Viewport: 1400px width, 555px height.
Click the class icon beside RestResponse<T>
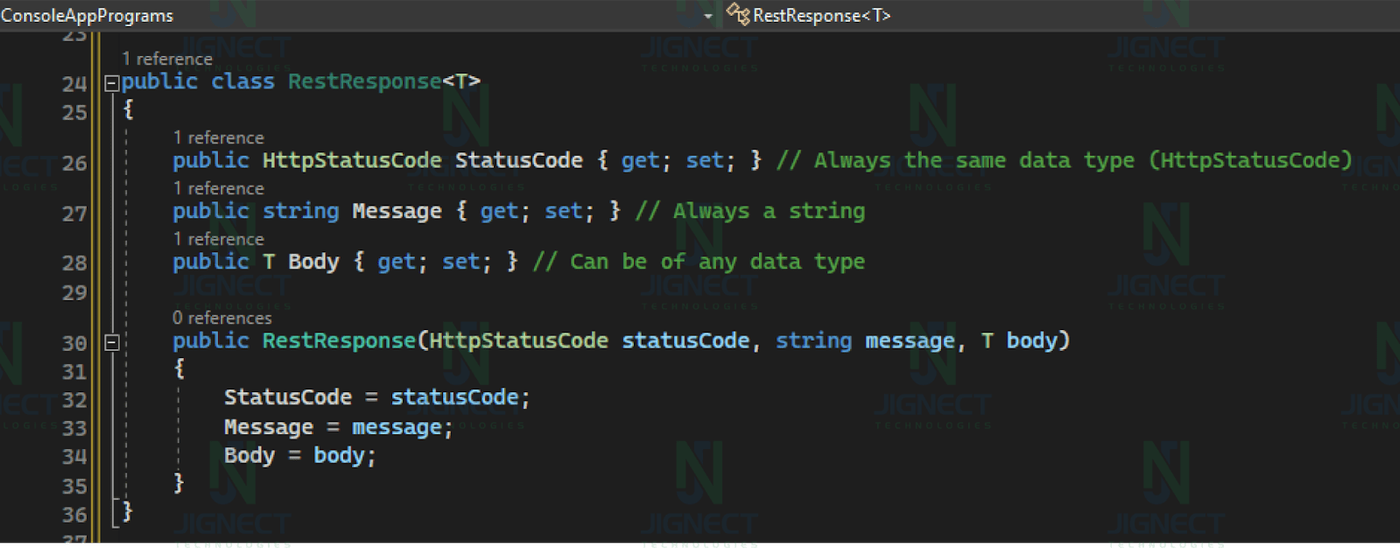738,15
